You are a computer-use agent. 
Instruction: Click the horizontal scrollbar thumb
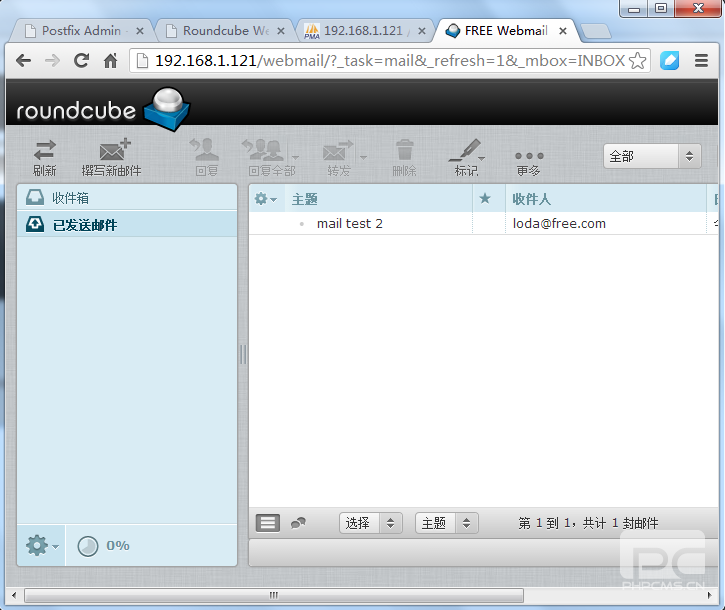coord(274,595)
